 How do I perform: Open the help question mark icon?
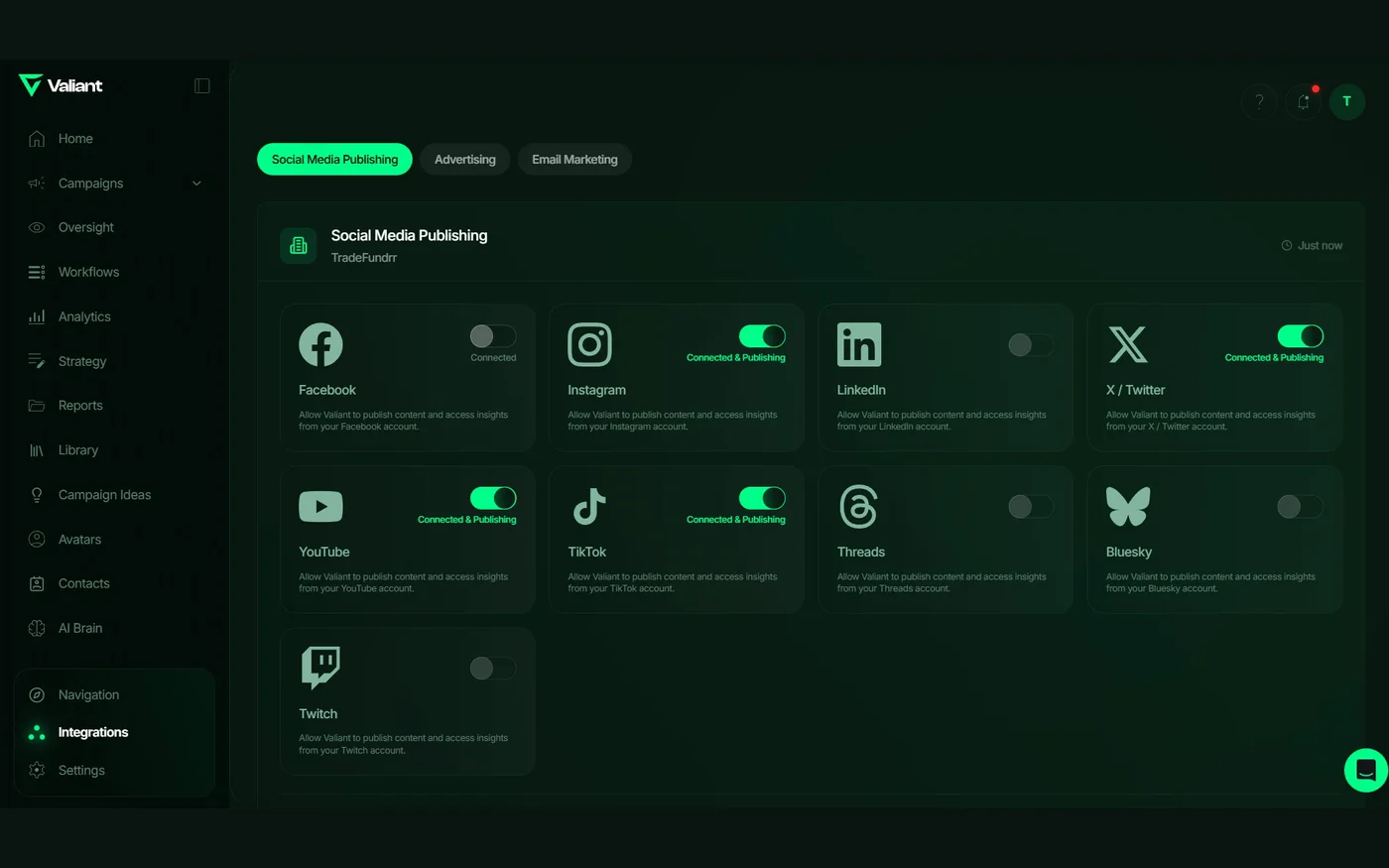pyautogui.click(x=1259, y=101)
